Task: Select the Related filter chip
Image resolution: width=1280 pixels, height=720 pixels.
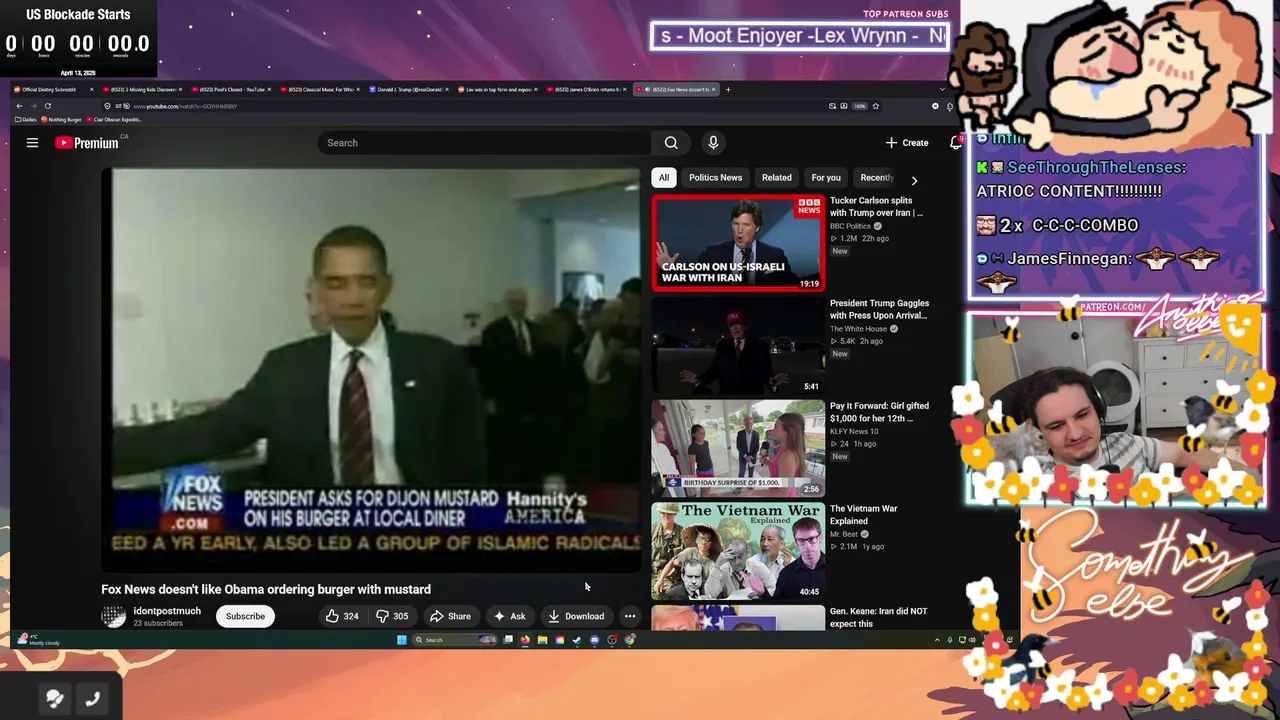Action: [776, 178]
